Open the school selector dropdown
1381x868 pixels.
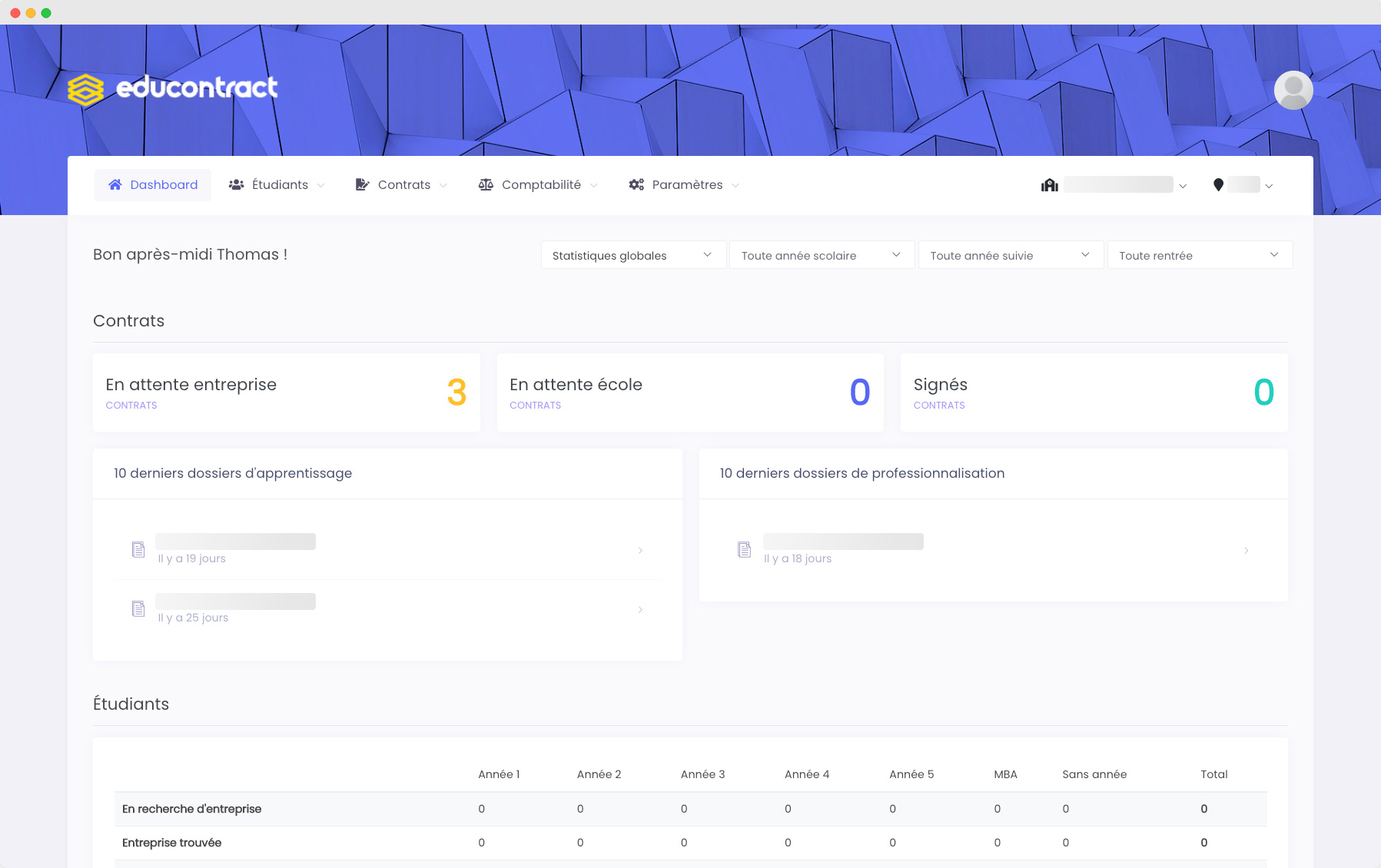pos(1114,185)
